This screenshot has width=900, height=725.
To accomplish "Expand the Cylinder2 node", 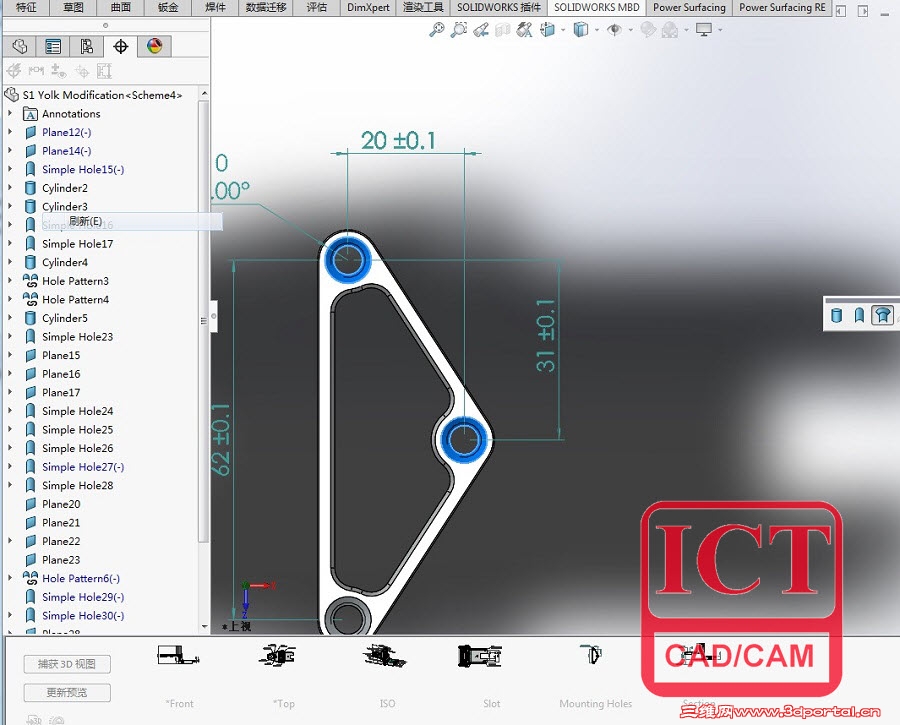I will tap(10, 188).
